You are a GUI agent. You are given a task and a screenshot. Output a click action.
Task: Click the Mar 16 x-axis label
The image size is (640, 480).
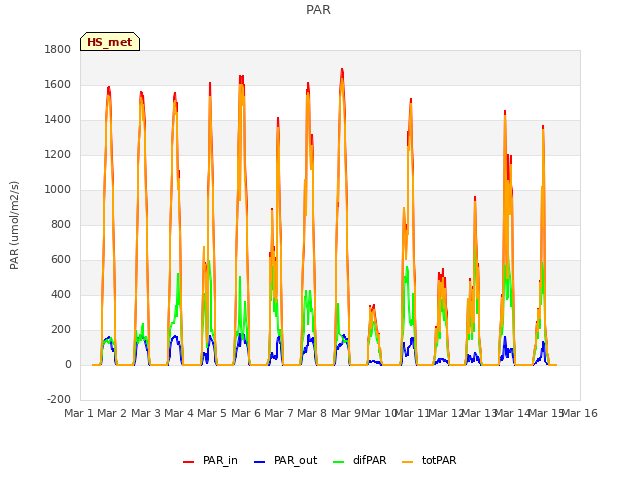click(x=580, y=413)
